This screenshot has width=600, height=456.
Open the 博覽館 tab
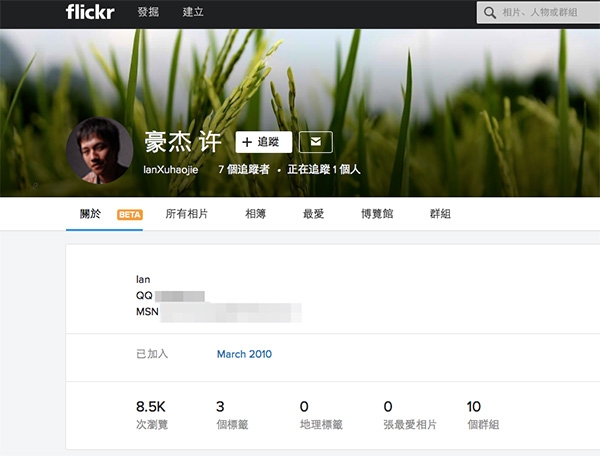(377, 214)
